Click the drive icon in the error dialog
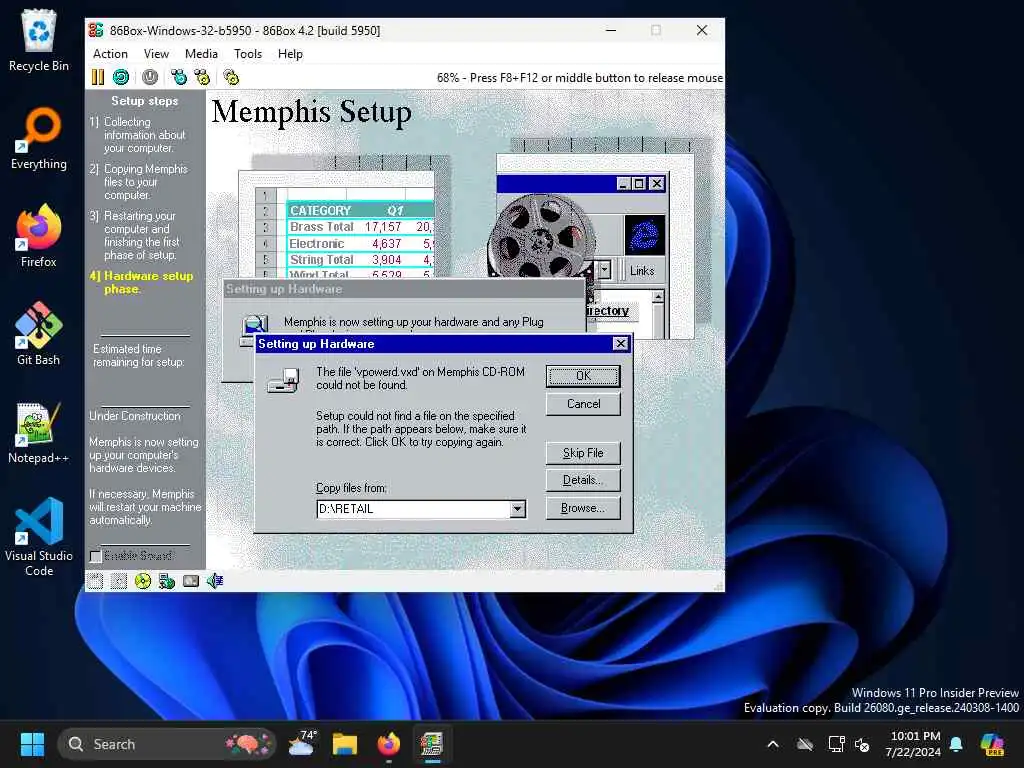Viewport: 1024px width, 768px height. (283, 380)
